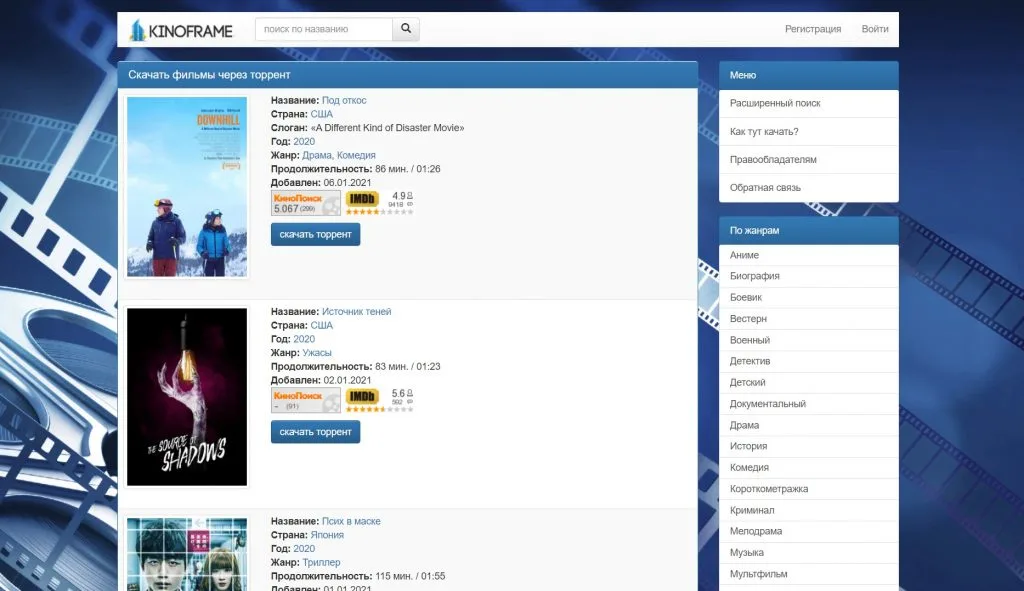Viewport: 1024px width, 591px height.
Task: Click the duration text 83 мин. / 01:23
Action: pos(408,366)
